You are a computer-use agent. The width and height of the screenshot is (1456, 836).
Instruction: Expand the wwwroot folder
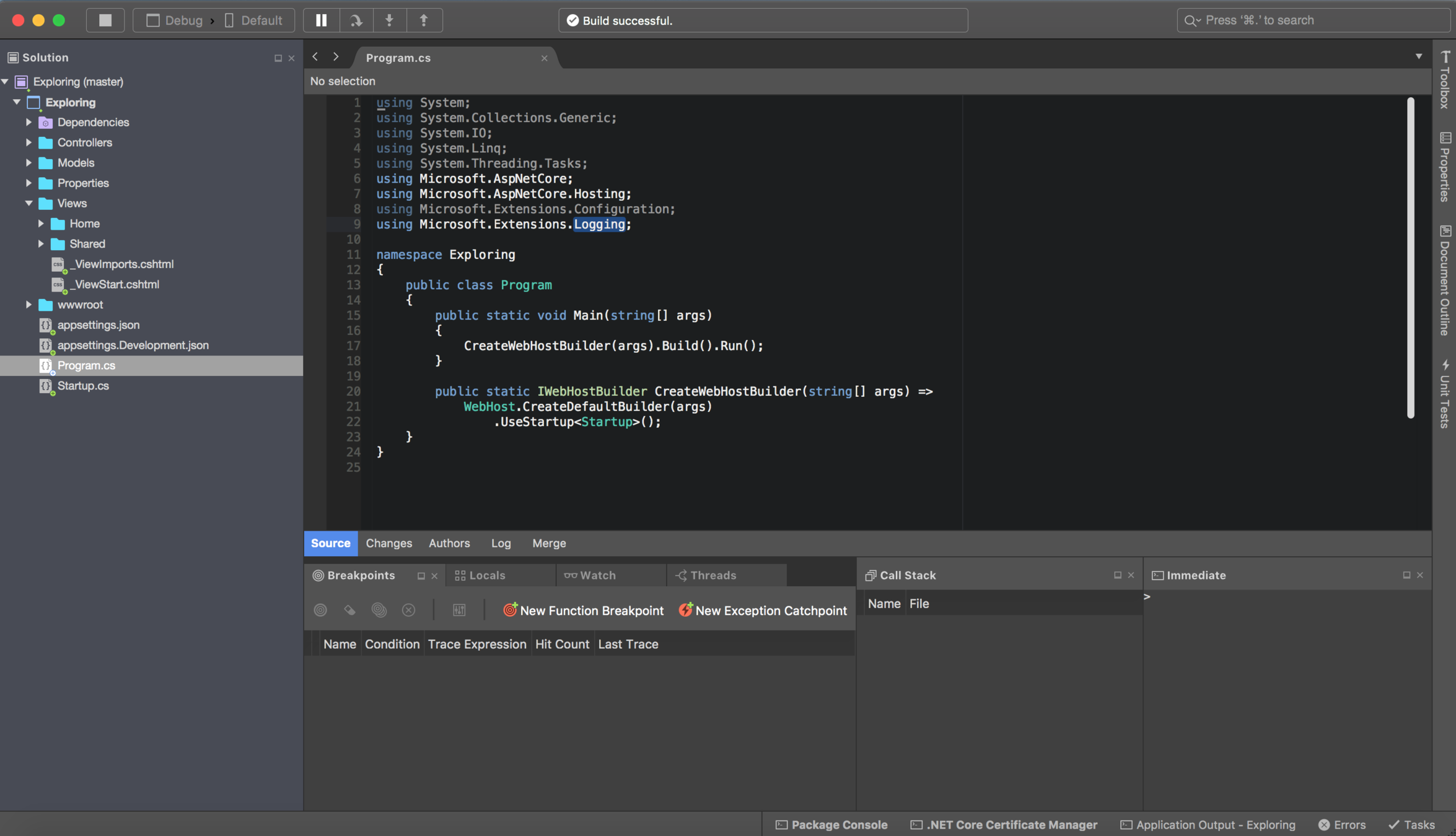tap(29, 305)
